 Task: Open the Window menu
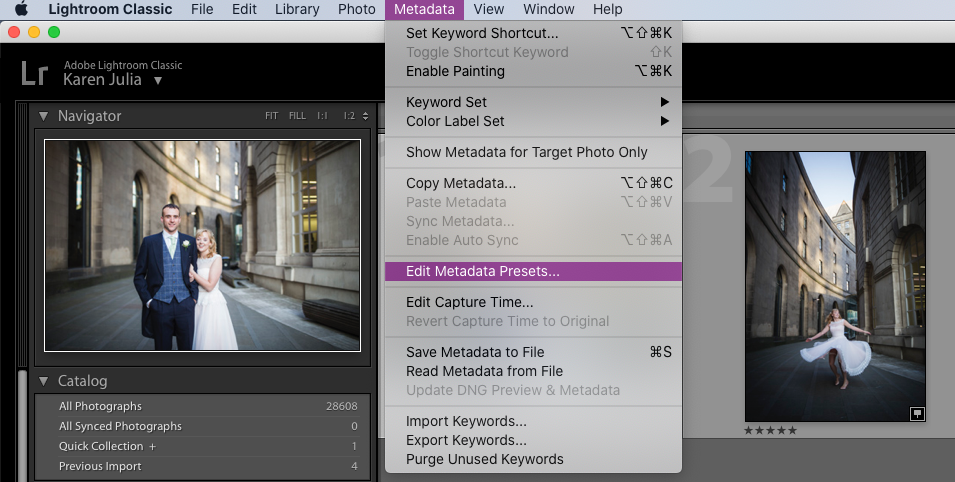tap(549, 9)
